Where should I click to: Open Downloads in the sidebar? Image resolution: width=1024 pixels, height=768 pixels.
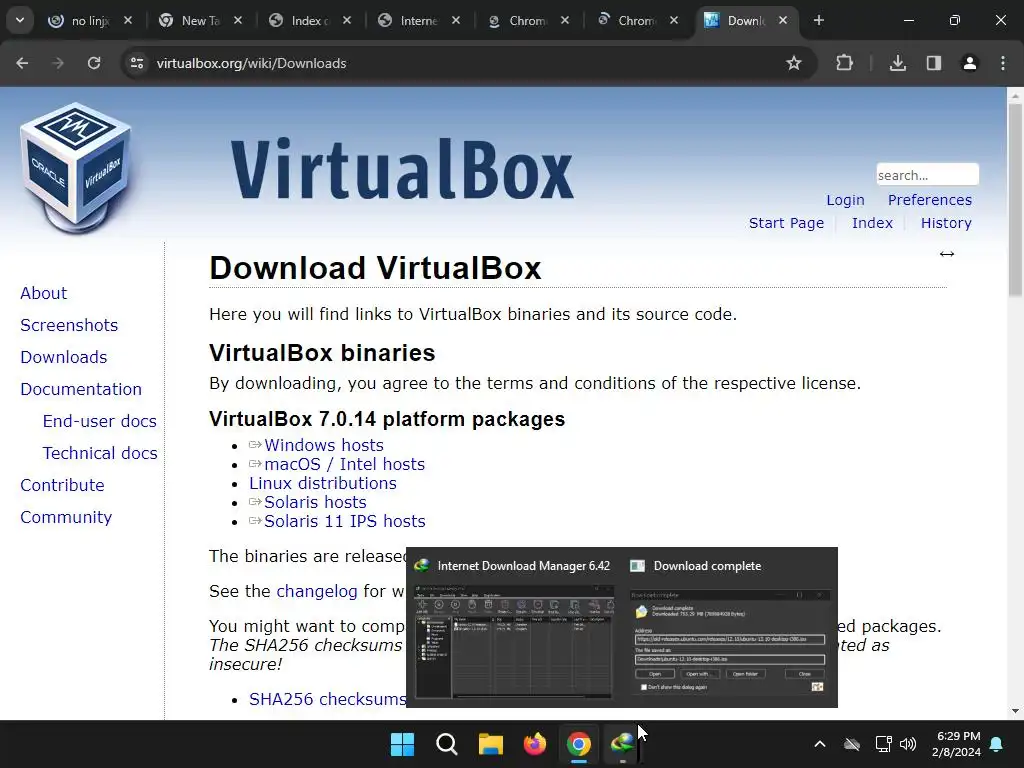coord(64,357)
